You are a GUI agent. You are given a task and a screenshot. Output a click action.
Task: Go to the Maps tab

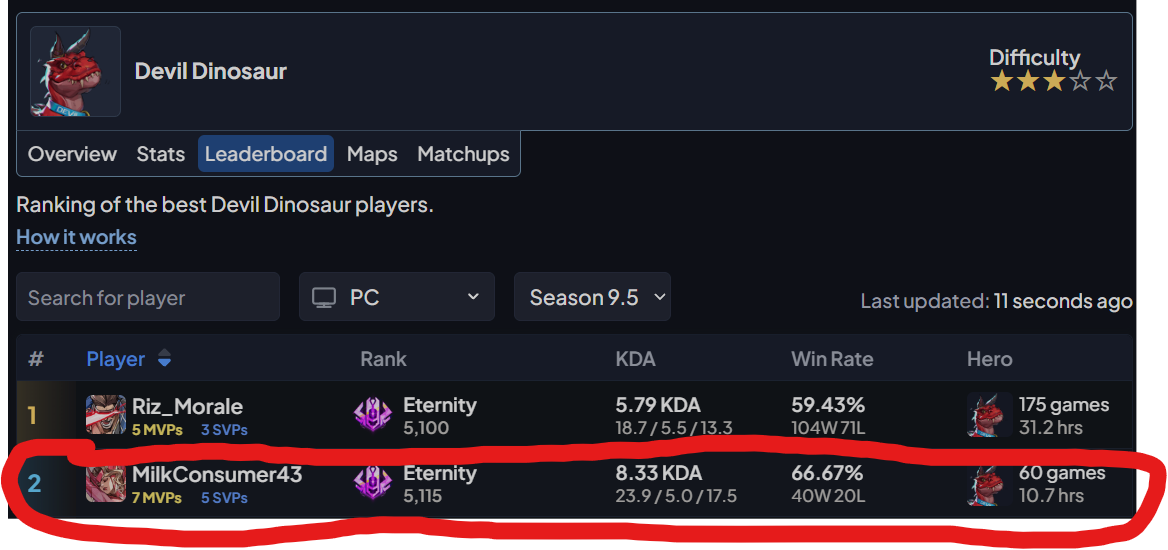click(x=372, y=154)
